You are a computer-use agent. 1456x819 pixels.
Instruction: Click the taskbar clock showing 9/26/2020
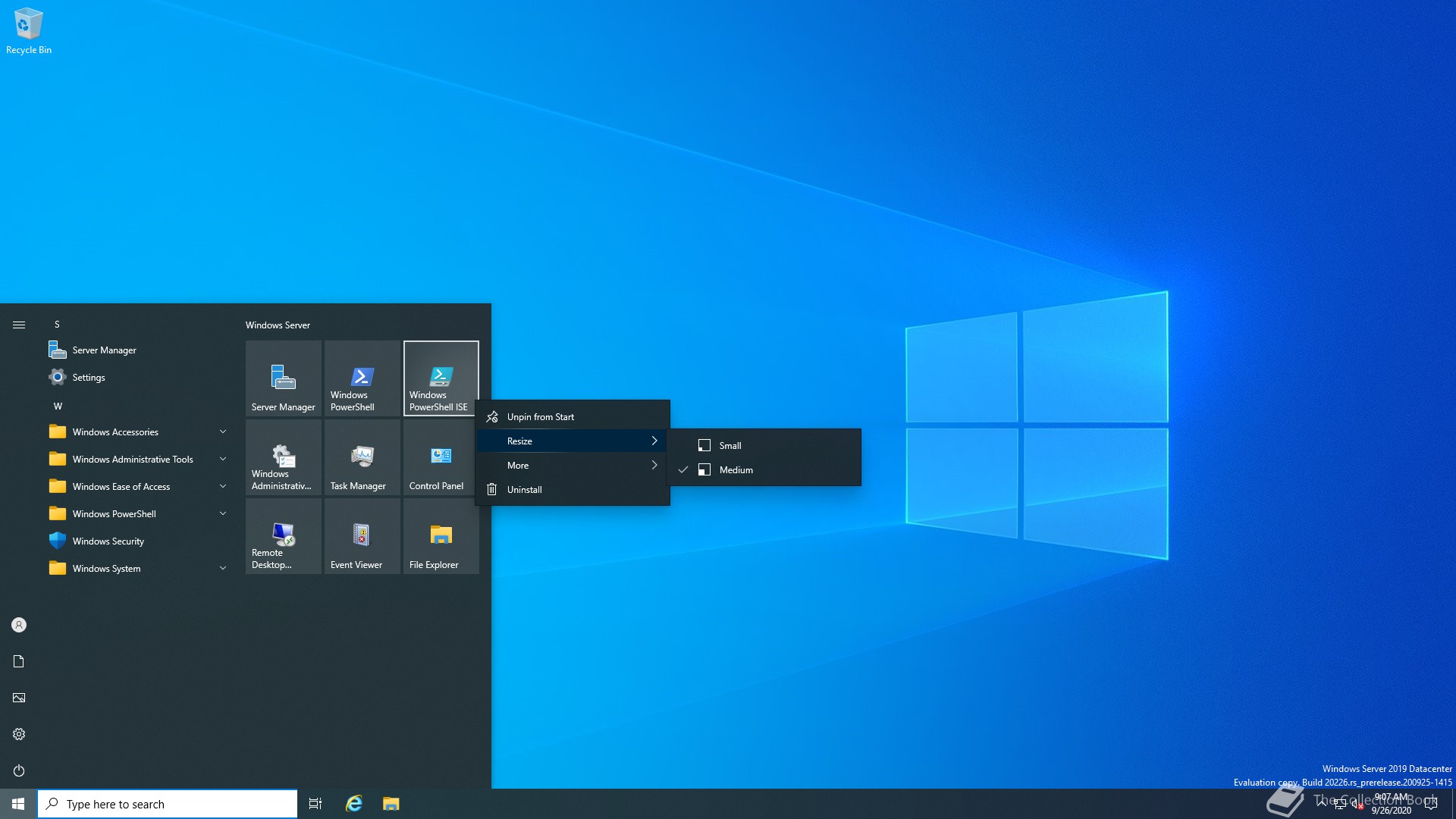tap(1392, 804)
